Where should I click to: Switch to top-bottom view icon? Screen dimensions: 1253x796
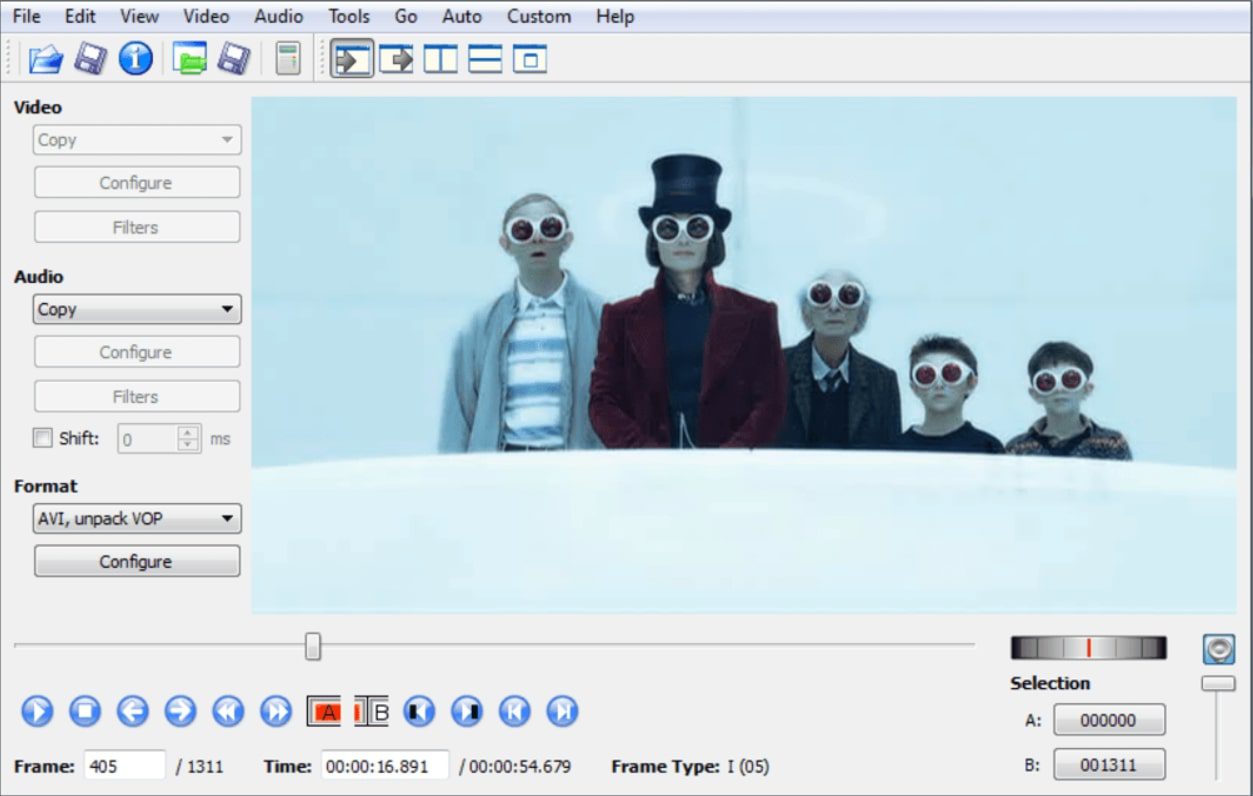pyautogui.click(x=485, y=59)
